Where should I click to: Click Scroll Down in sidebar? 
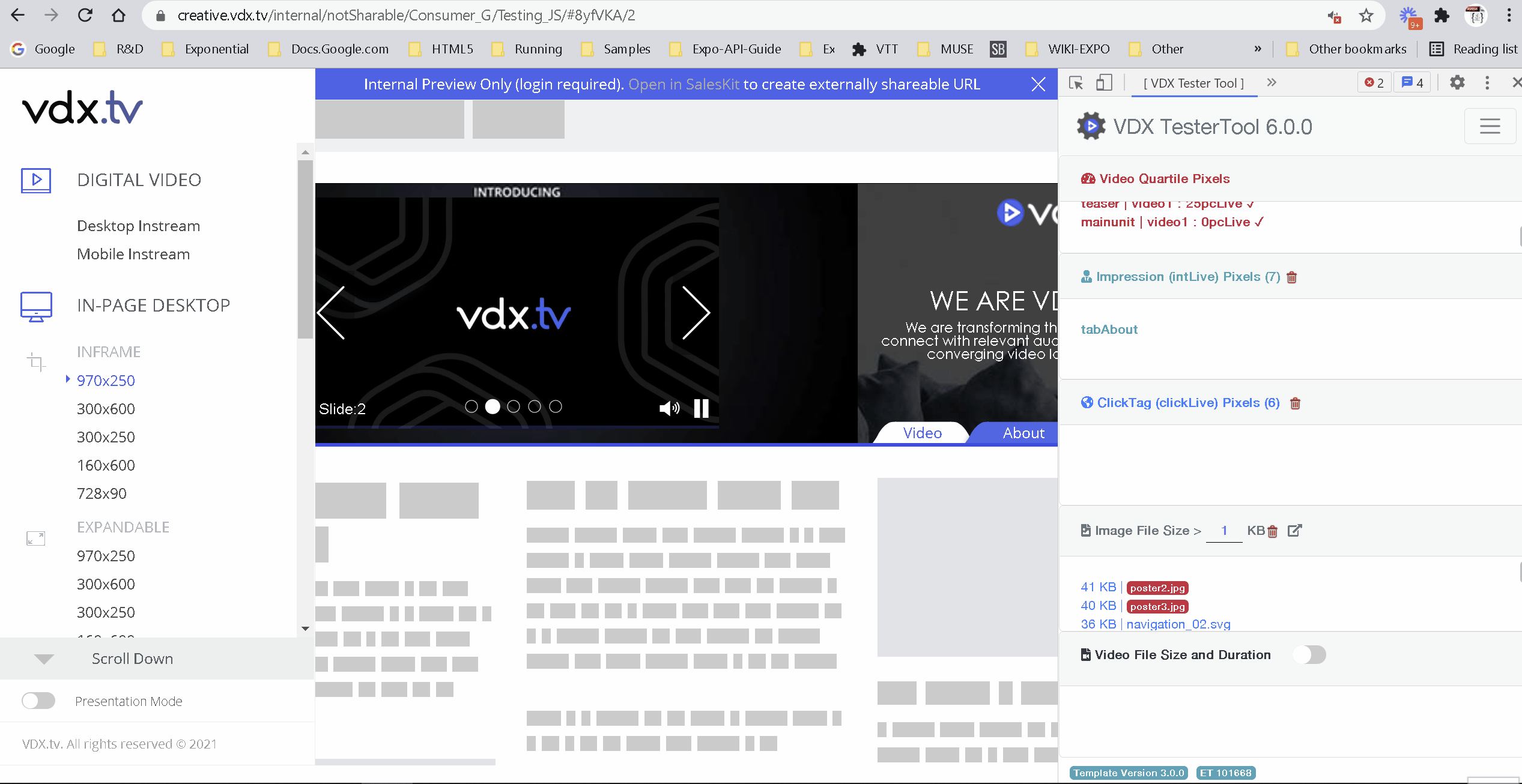(132, 659)
